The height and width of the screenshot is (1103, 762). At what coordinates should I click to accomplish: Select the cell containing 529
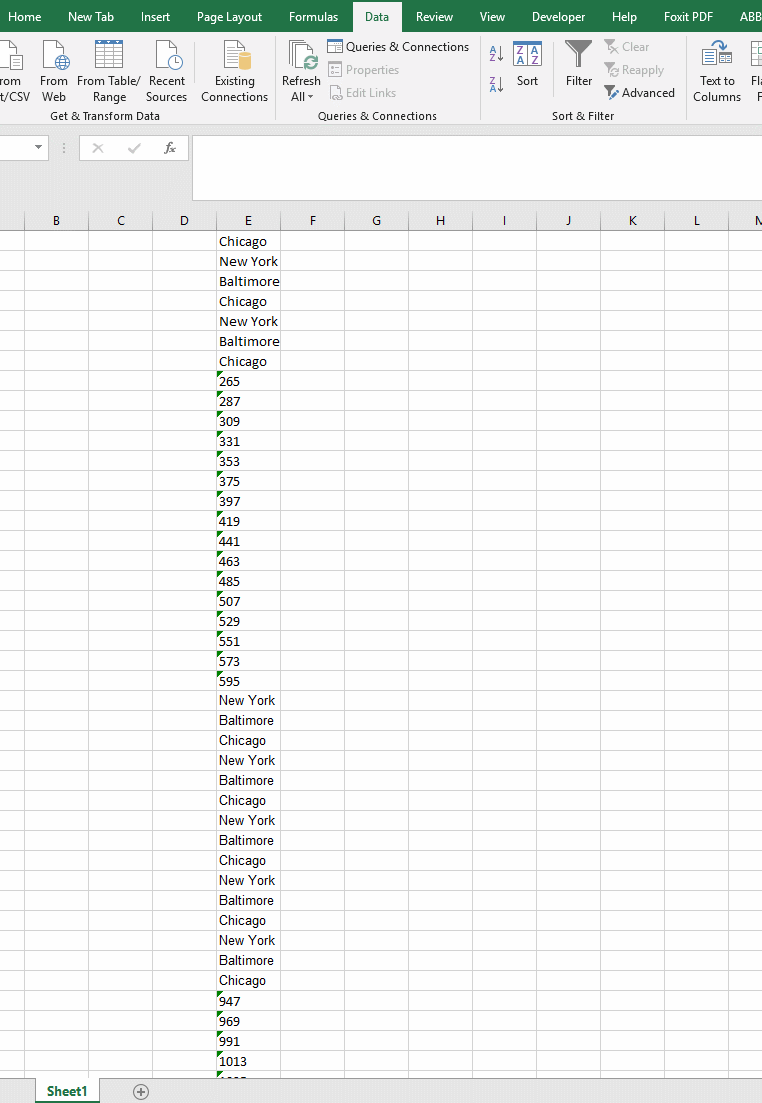coord(248,621)
